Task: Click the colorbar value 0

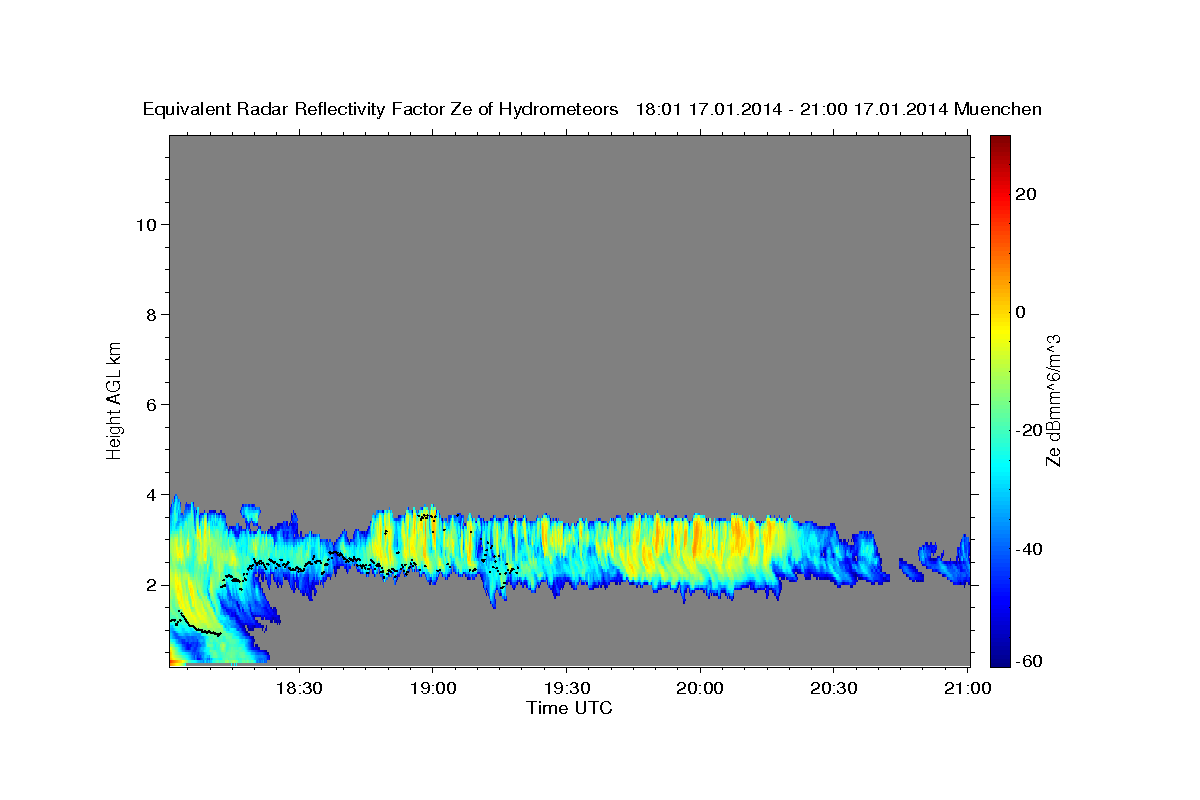Action: (1021, 312)
